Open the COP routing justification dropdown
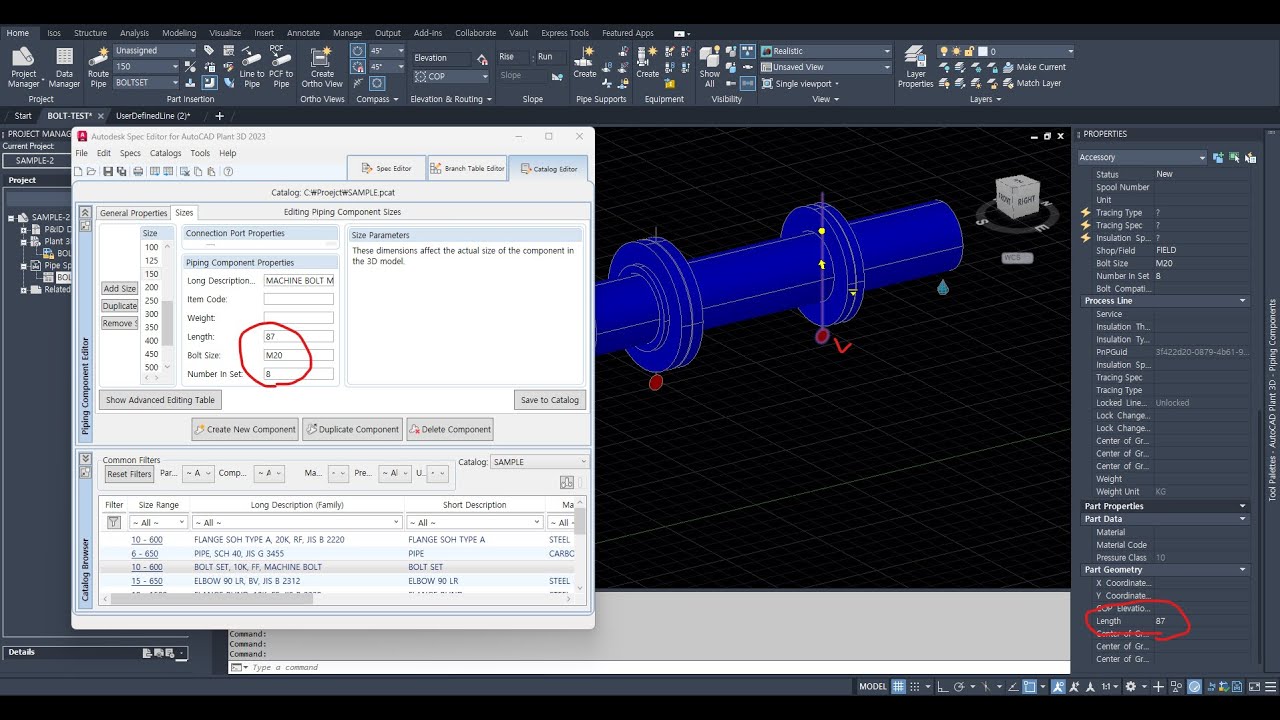The width and height of the screenshot is (1280, 720). [x=452, y=76]
